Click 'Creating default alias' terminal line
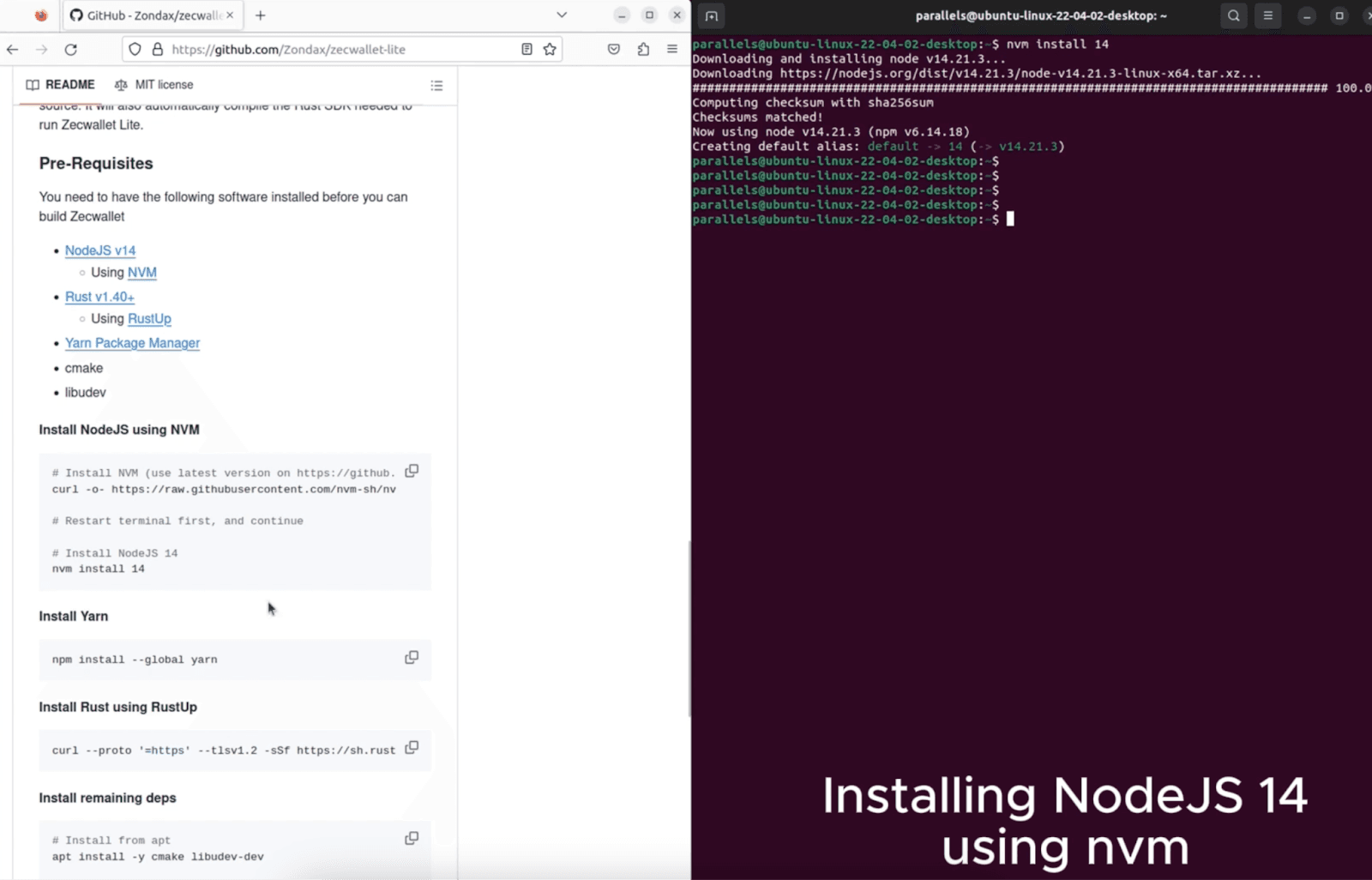 tap(878, 147)
